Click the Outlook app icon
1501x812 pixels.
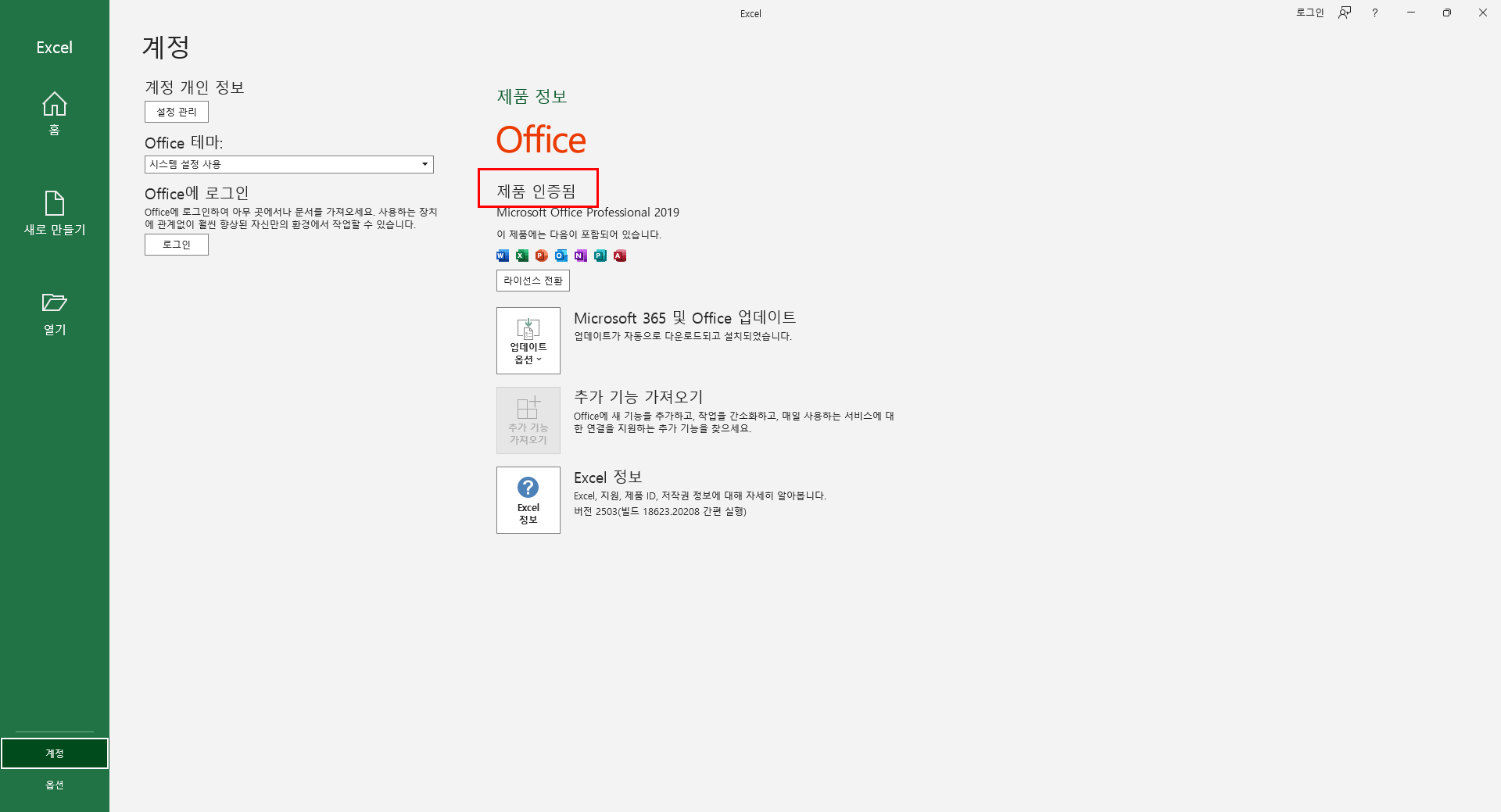[561, 256]
